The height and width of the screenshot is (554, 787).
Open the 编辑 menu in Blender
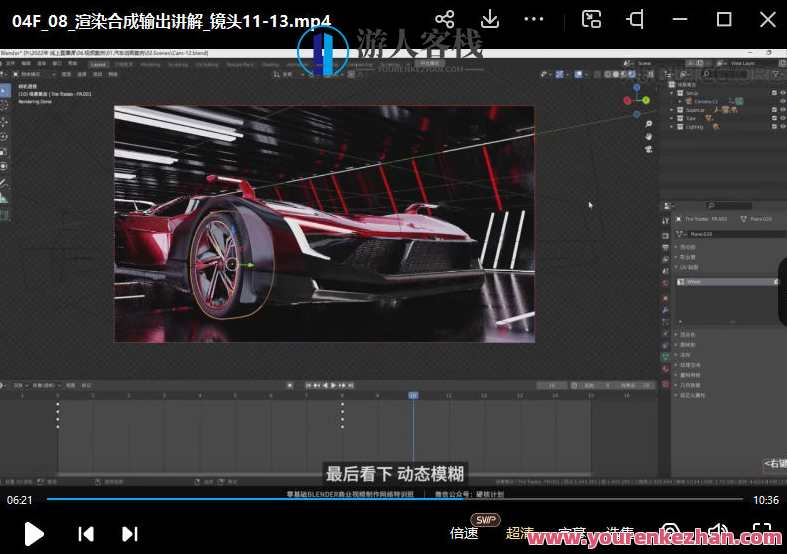click(26, 64)
